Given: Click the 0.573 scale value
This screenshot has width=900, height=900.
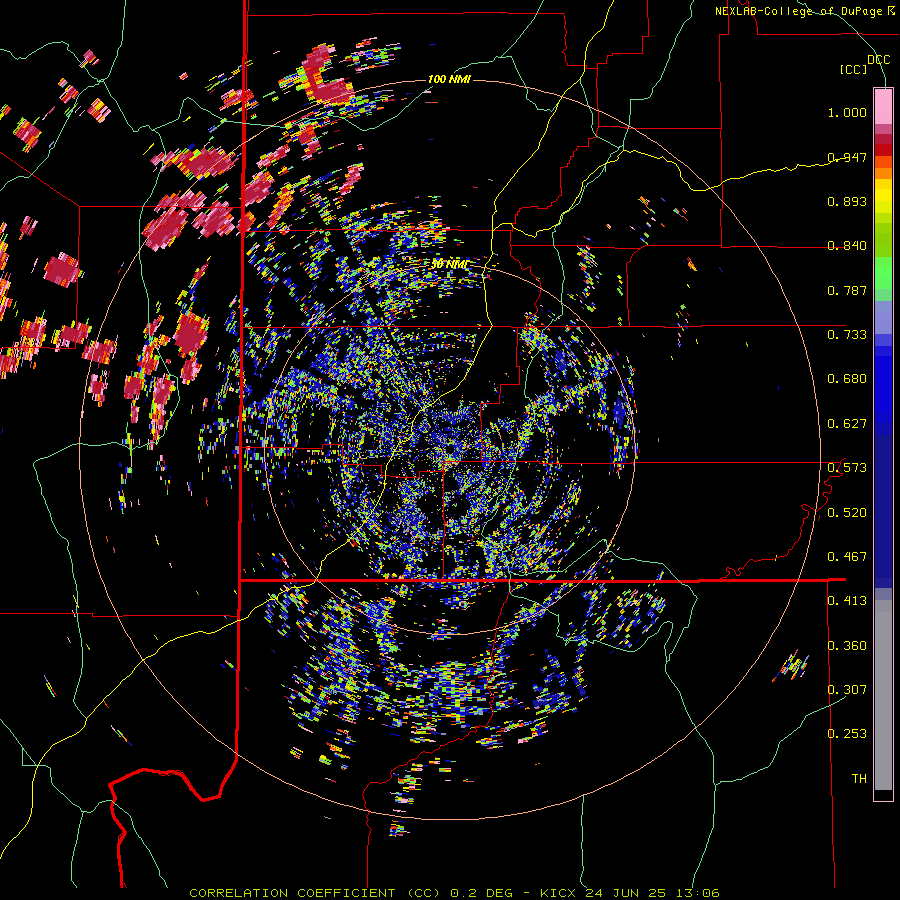Looking at the screenshot, I should [847, 468].
